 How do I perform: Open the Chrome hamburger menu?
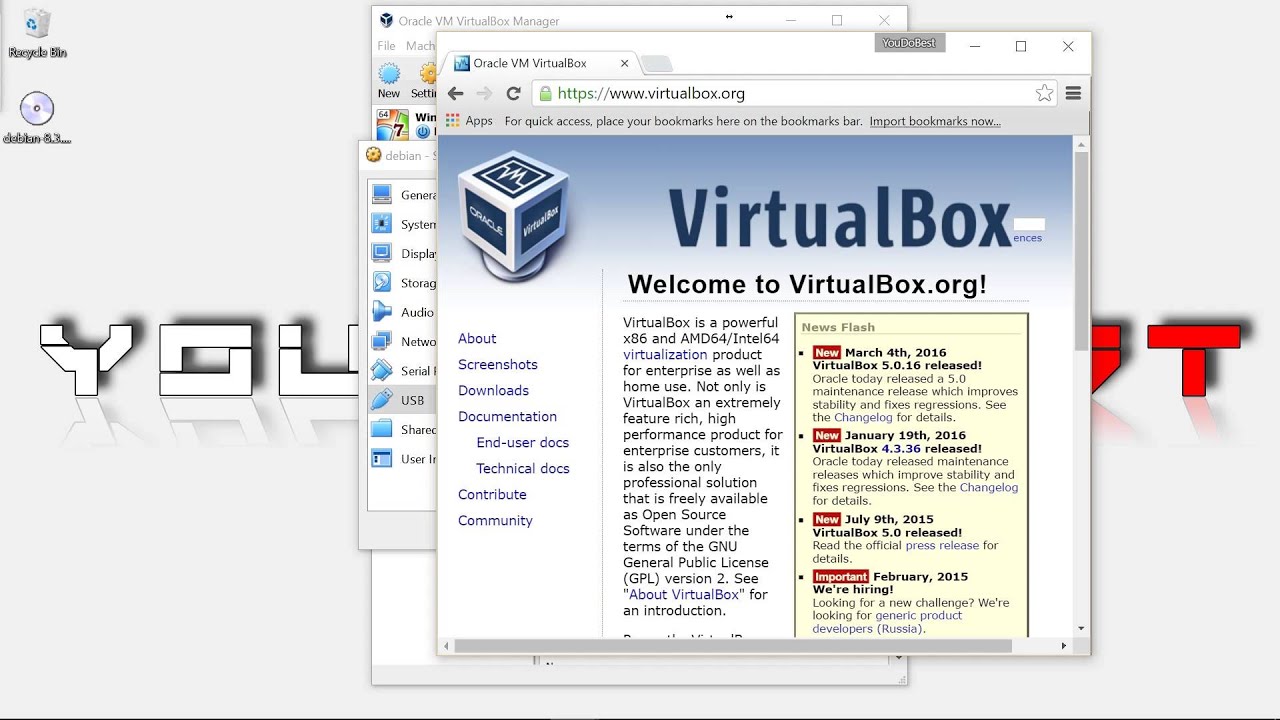coord(1073,93)
